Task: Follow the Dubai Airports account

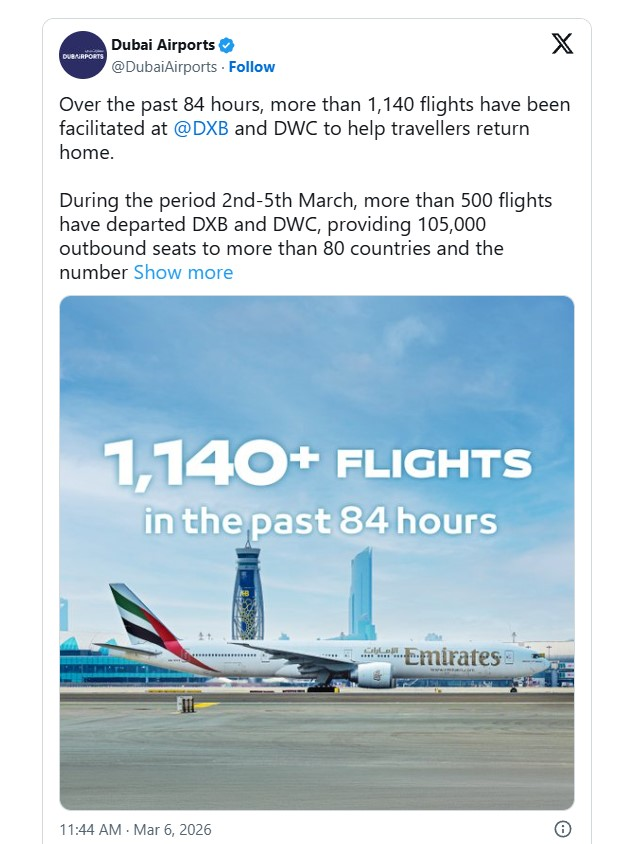Action: tap(252, 67)
